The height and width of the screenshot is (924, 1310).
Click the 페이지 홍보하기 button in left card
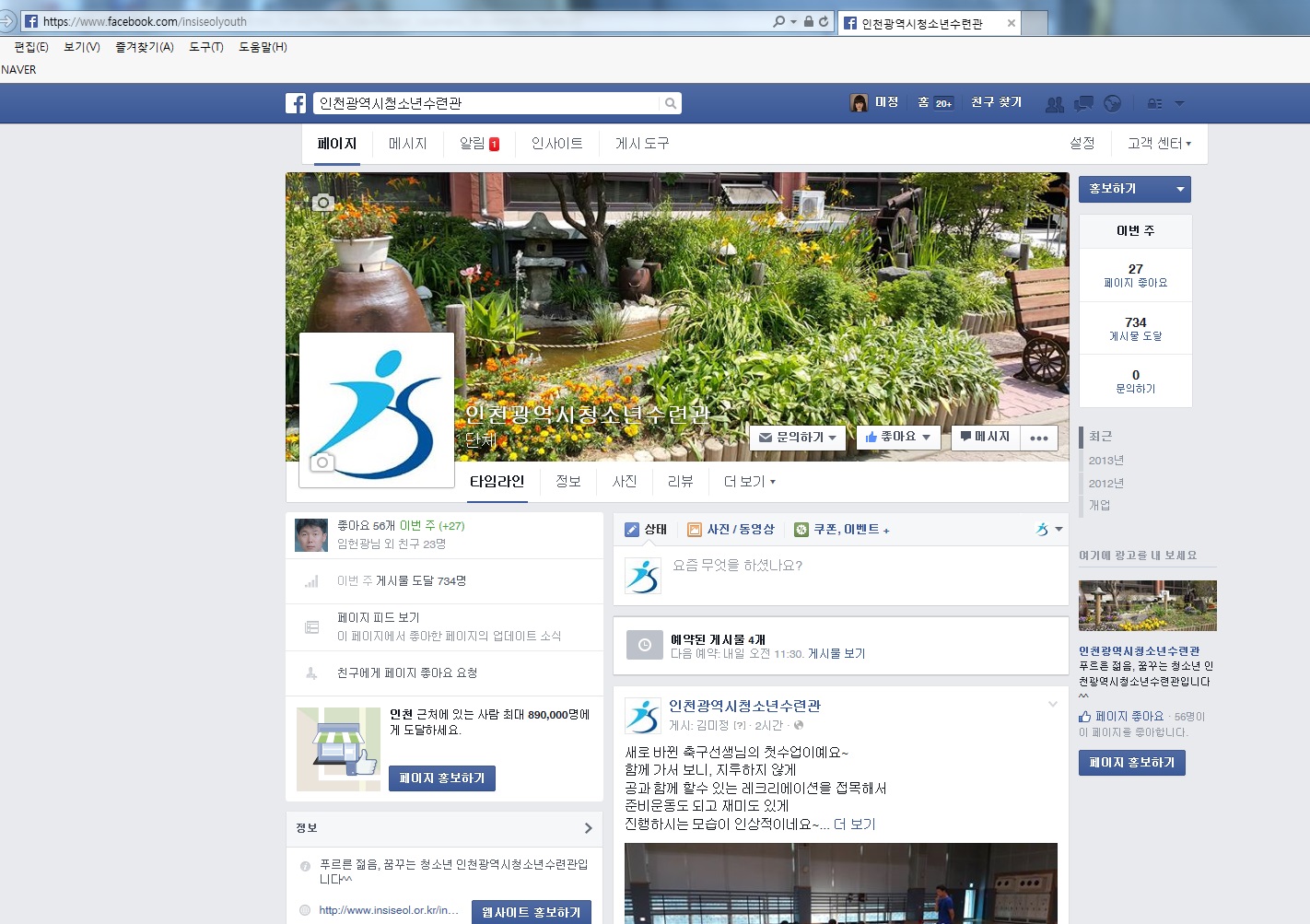pyautogui.click(x=442, y=778)
